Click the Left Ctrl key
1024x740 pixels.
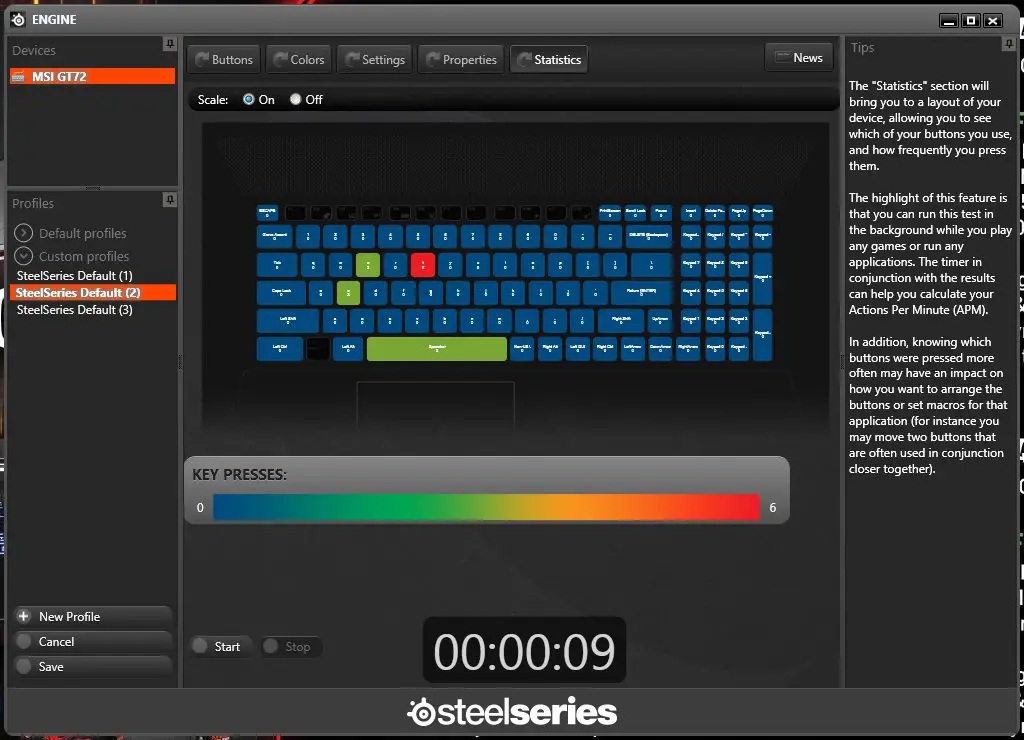pyautogui.click(x=280, y=349)
